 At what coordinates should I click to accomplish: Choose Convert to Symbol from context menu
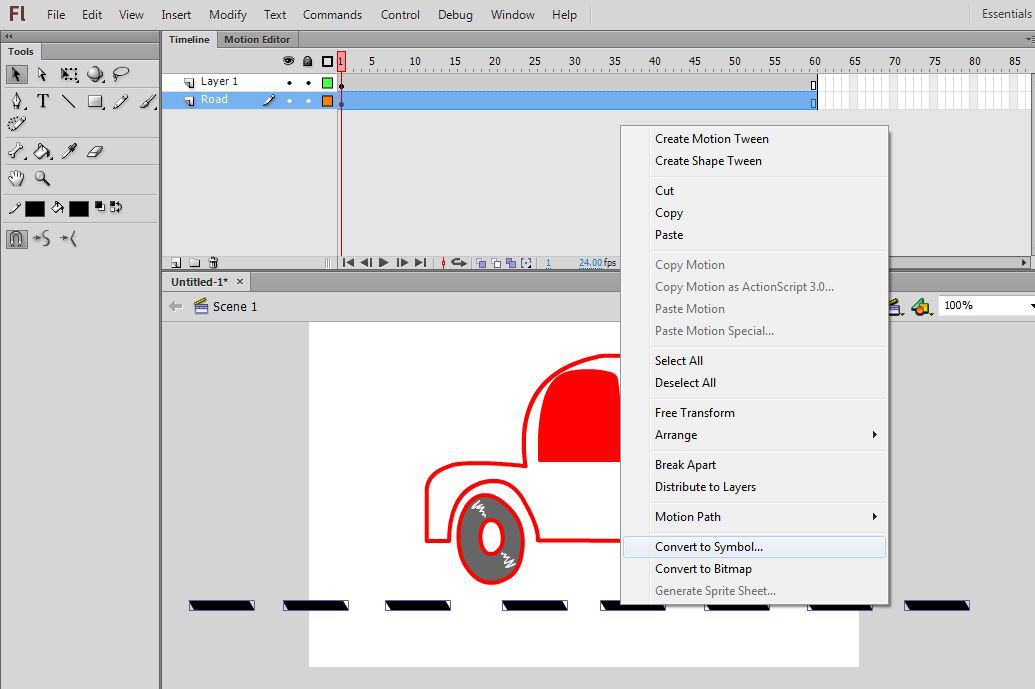(709, 547)
